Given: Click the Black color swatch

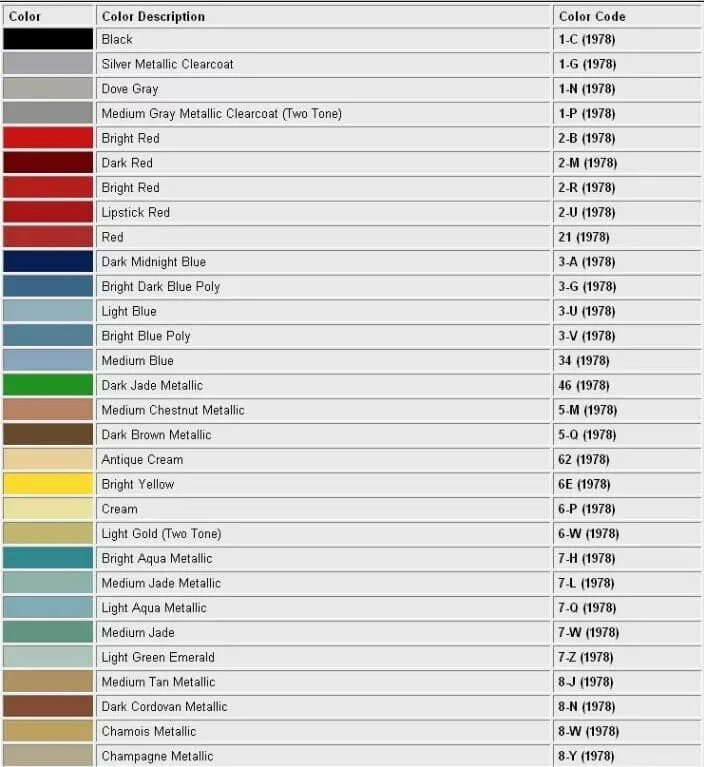Looking at the screenshot, I should click(x=48, y=39).
